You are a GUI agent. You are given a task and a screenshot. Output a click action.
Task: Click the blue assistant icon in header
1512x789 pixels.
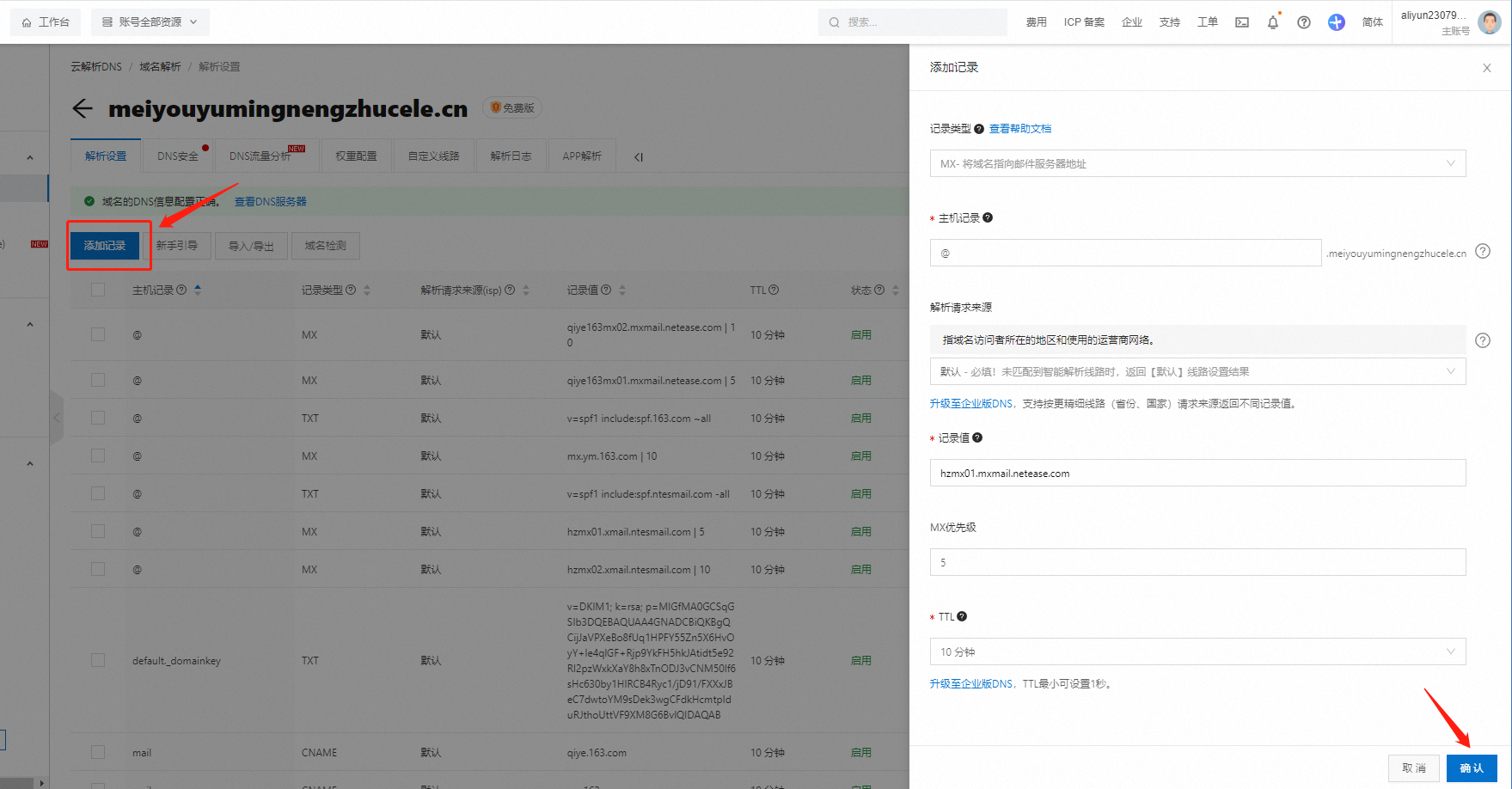(x=1336, y=22)
